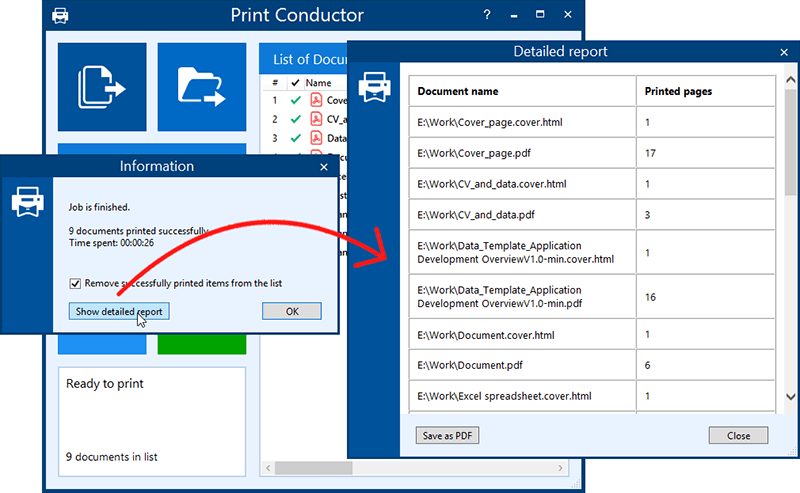Select E:\Work\Cover_page.cover.html row
The image size is (800, 493).
pos(592,122)
